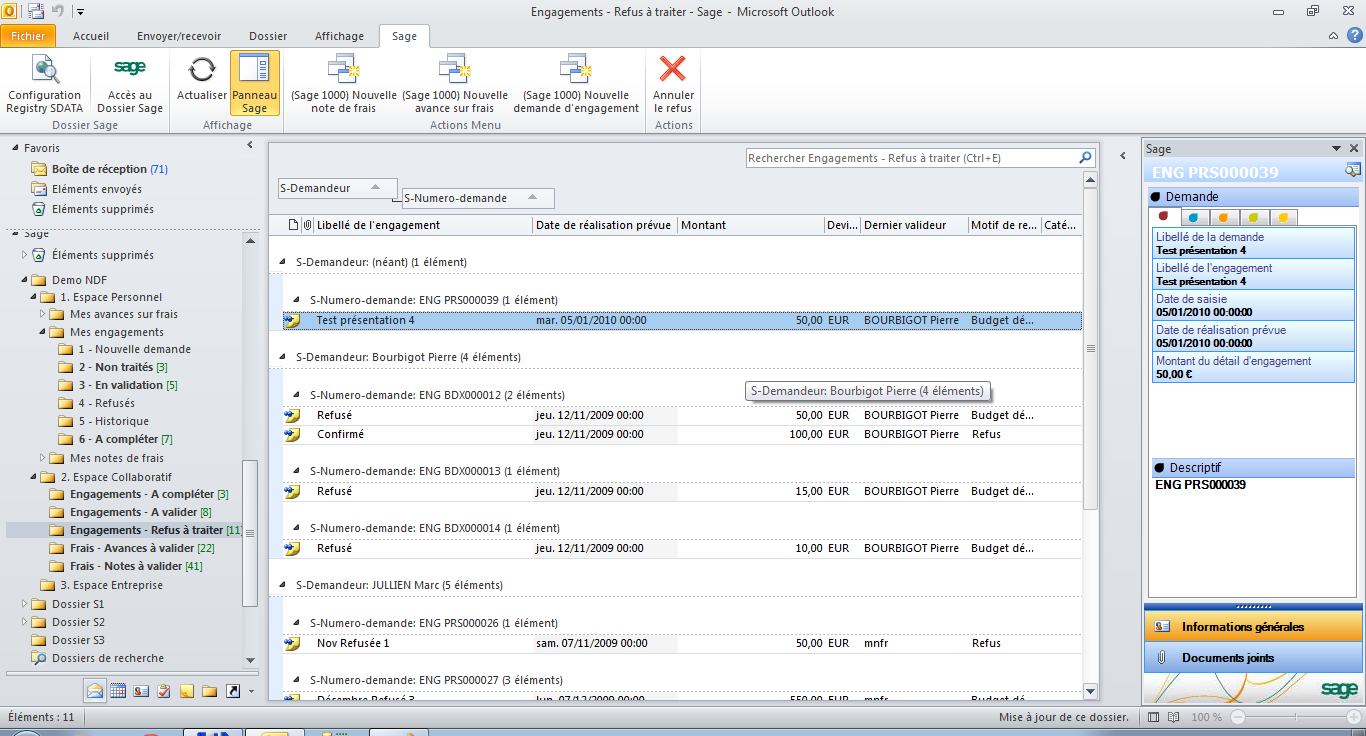Select the Sage ribbon tab
The width and height of the screenshot is (1366, 736).
404,36
